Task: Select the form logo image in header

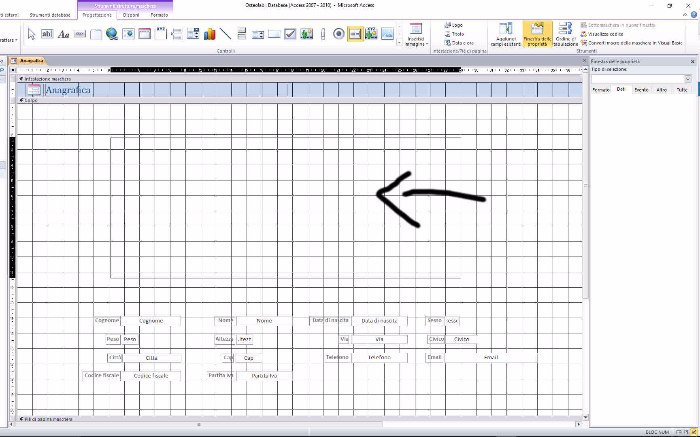Action: (34, 90)
